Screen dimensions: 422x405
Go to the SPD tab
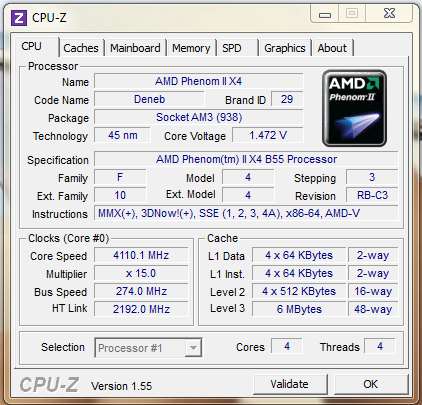(232, 48)
